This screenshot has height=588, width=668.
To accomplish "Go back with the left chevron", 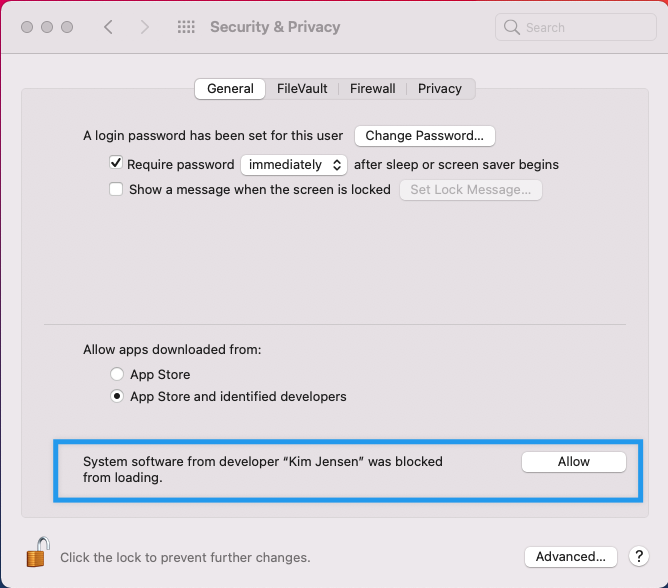I will [x=108, y=27].
